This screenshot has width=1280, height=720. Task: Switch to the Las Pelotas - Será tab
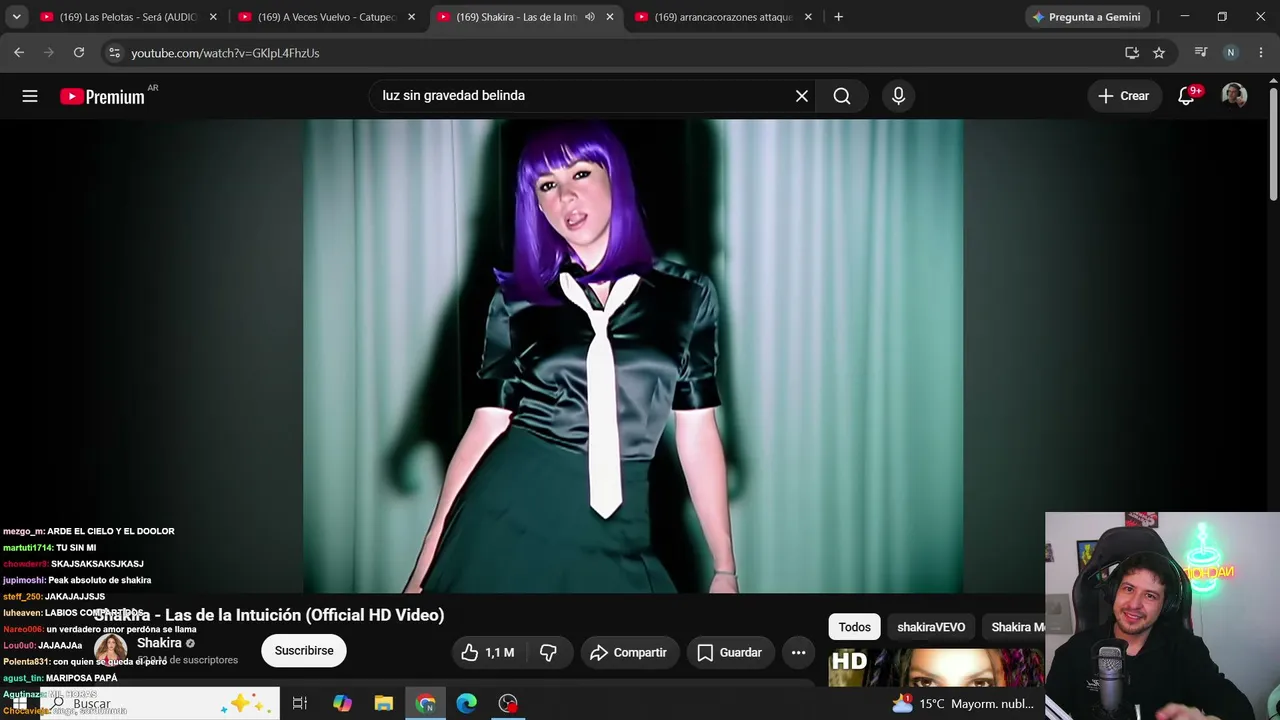(128, 17)
